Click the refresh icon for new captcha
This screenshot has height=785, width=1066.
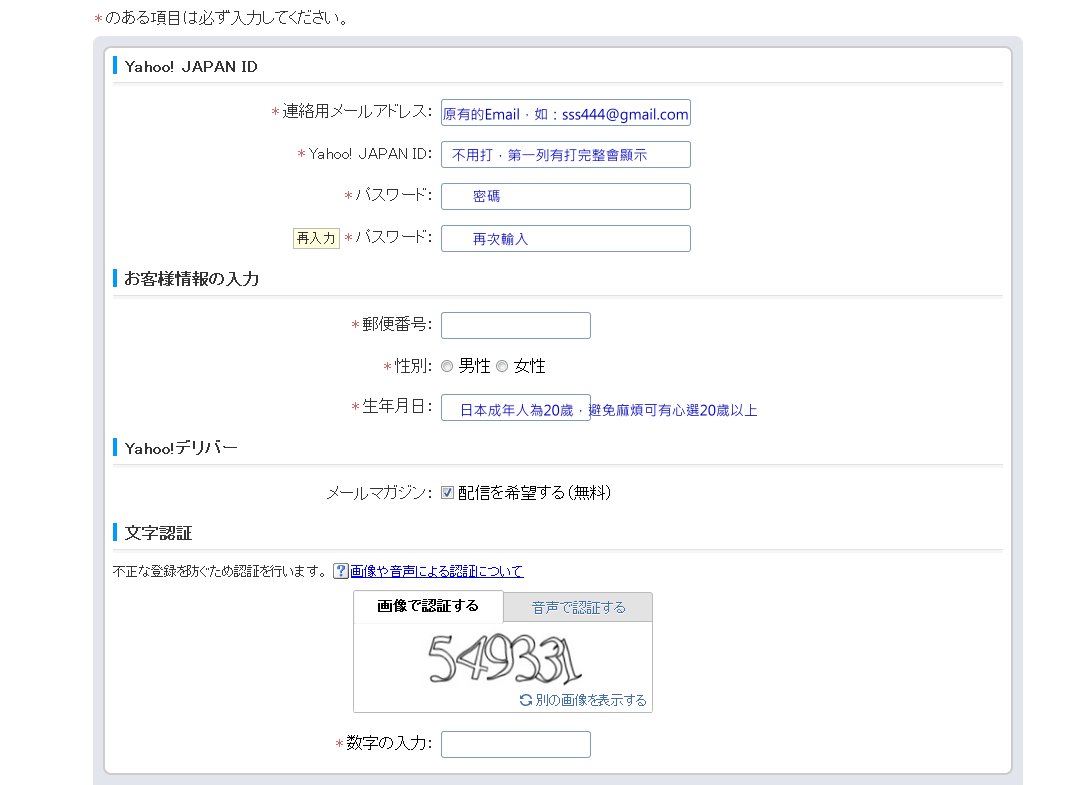tap(526, 700)
